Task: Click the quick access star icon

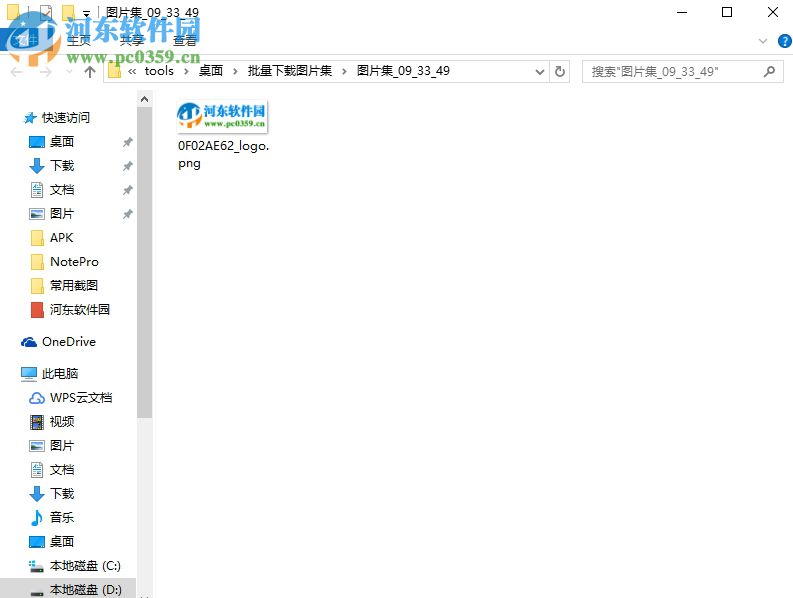Action: tap(30, 118)
